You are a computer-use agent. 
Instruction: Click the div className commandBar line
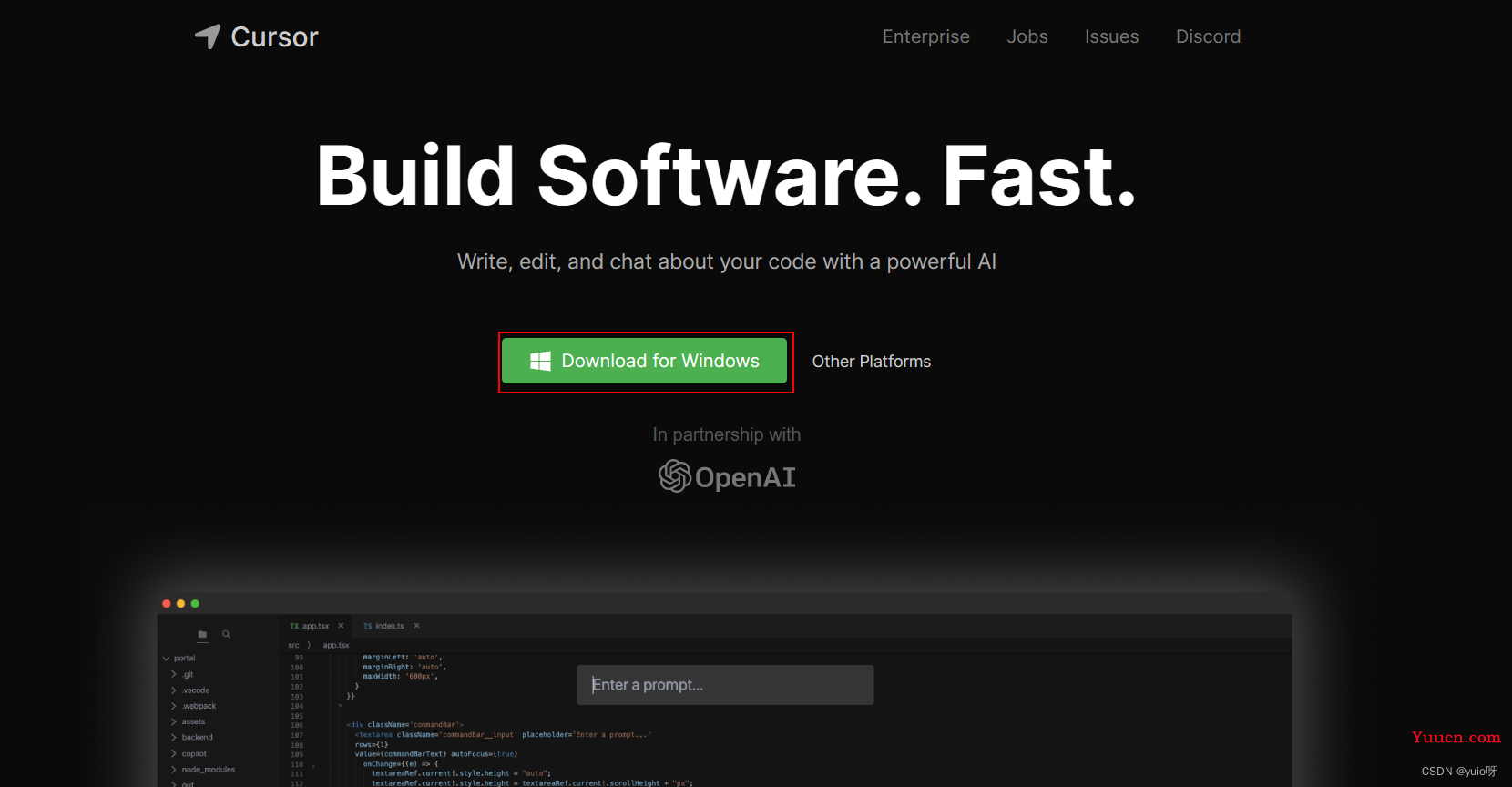405,725
